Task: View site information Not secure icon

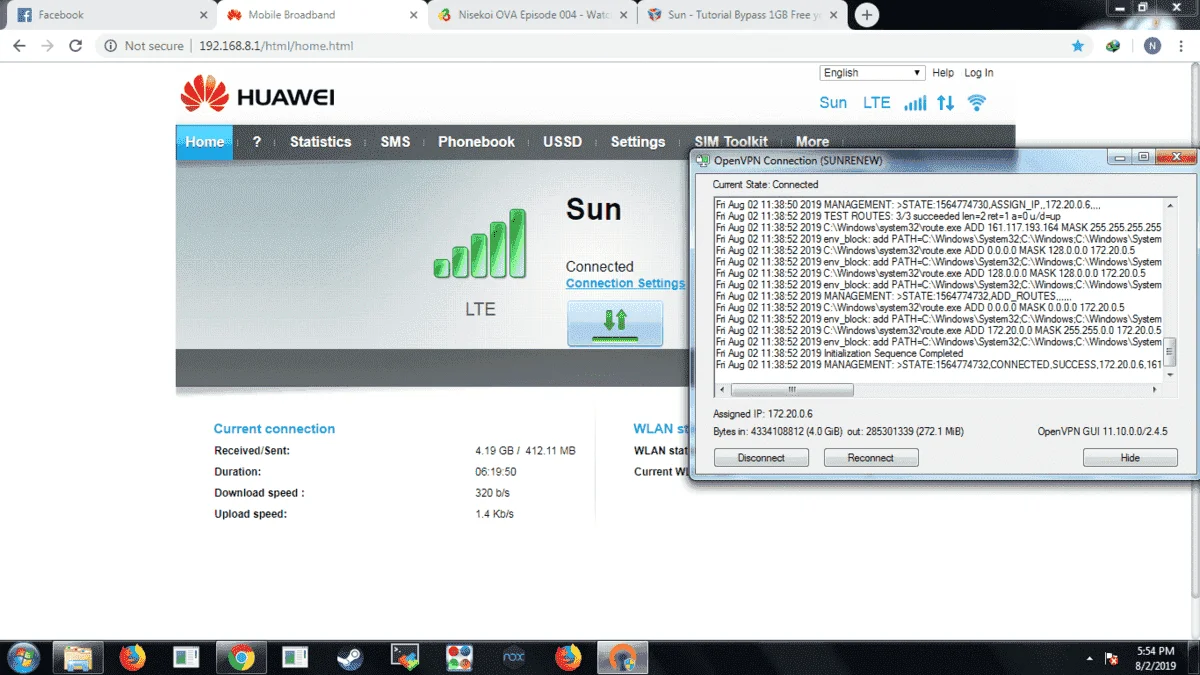Action: coord(110,46)
